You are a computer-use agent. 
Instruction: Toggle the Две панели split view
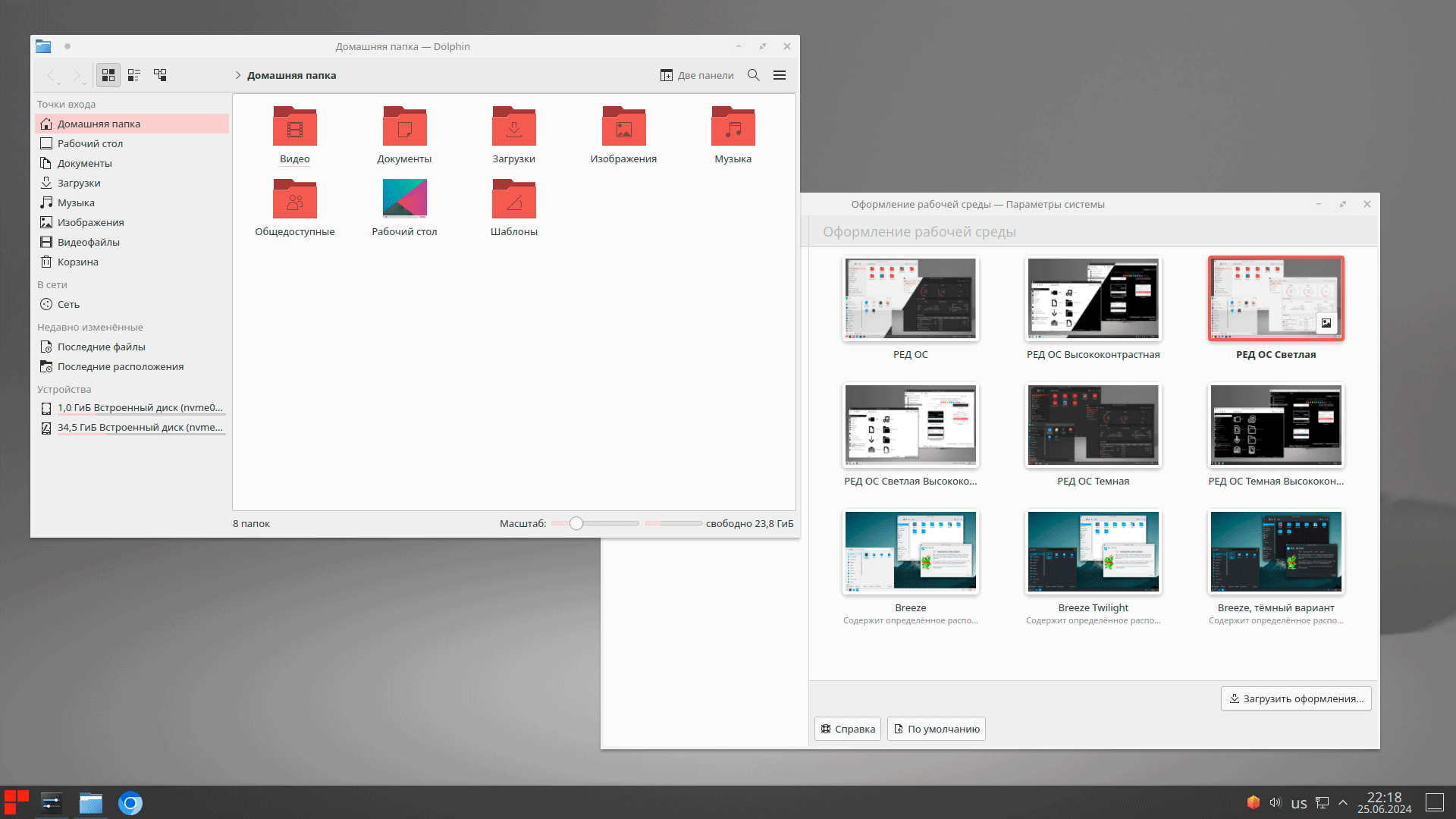(x=697, y=75)
